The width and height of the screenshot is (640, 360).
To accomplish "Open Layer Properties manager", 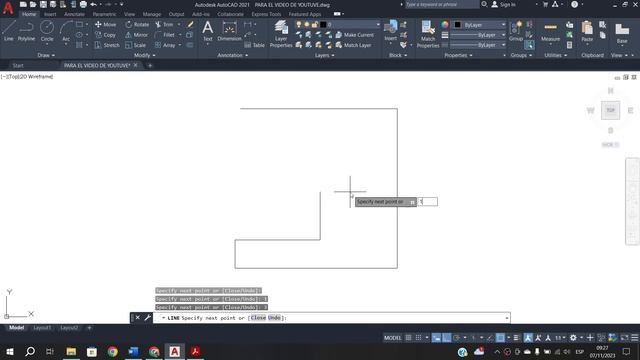I will [281, 34].
